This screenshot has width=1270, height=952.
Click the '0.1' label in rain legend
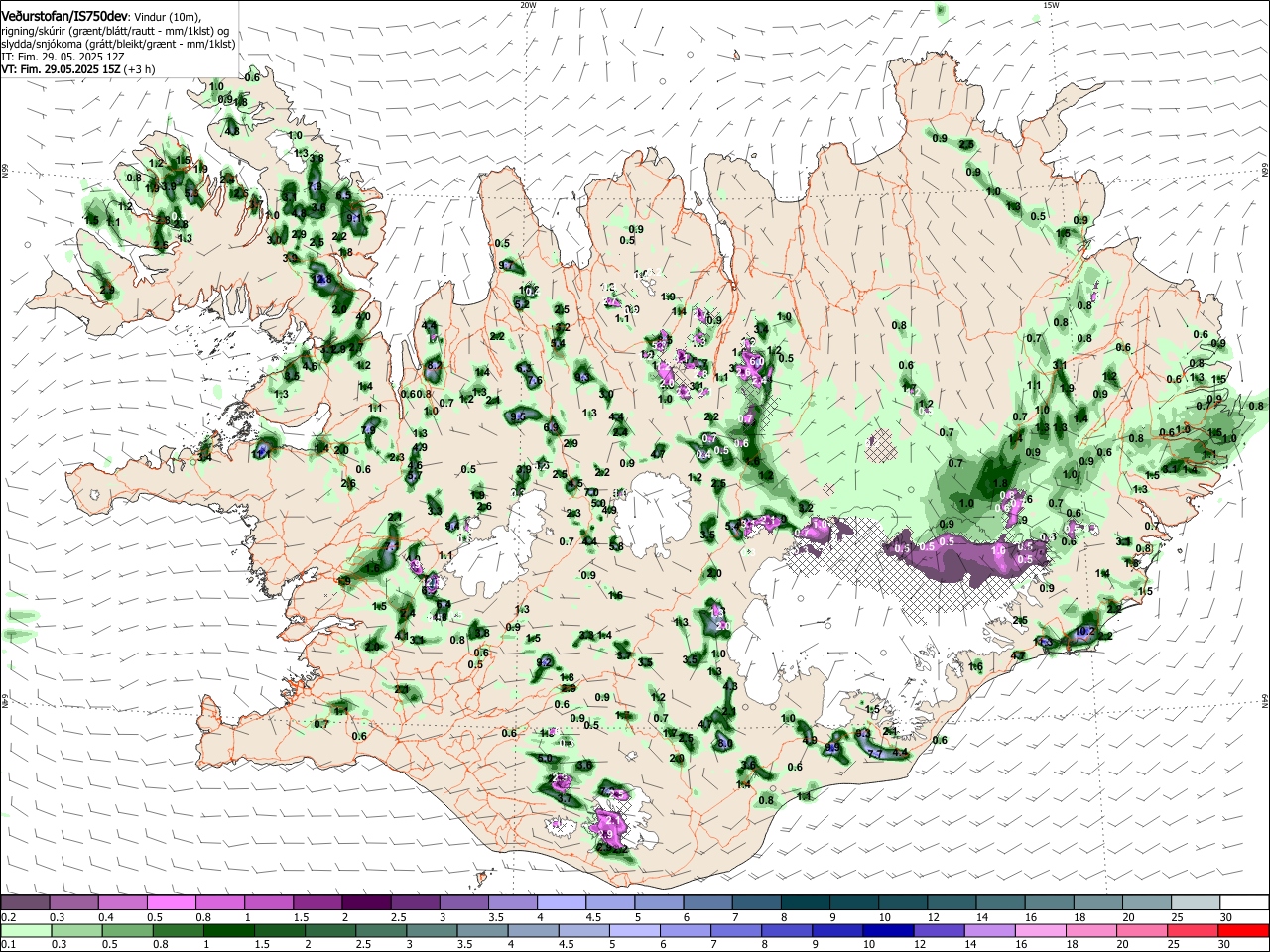pyautogui.click(x=8, y=945)
